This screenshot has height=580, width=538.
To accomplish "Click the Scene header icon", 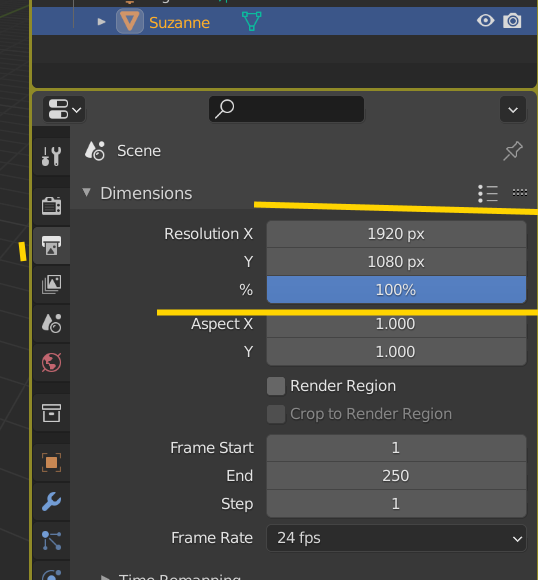I will point(95,151).
